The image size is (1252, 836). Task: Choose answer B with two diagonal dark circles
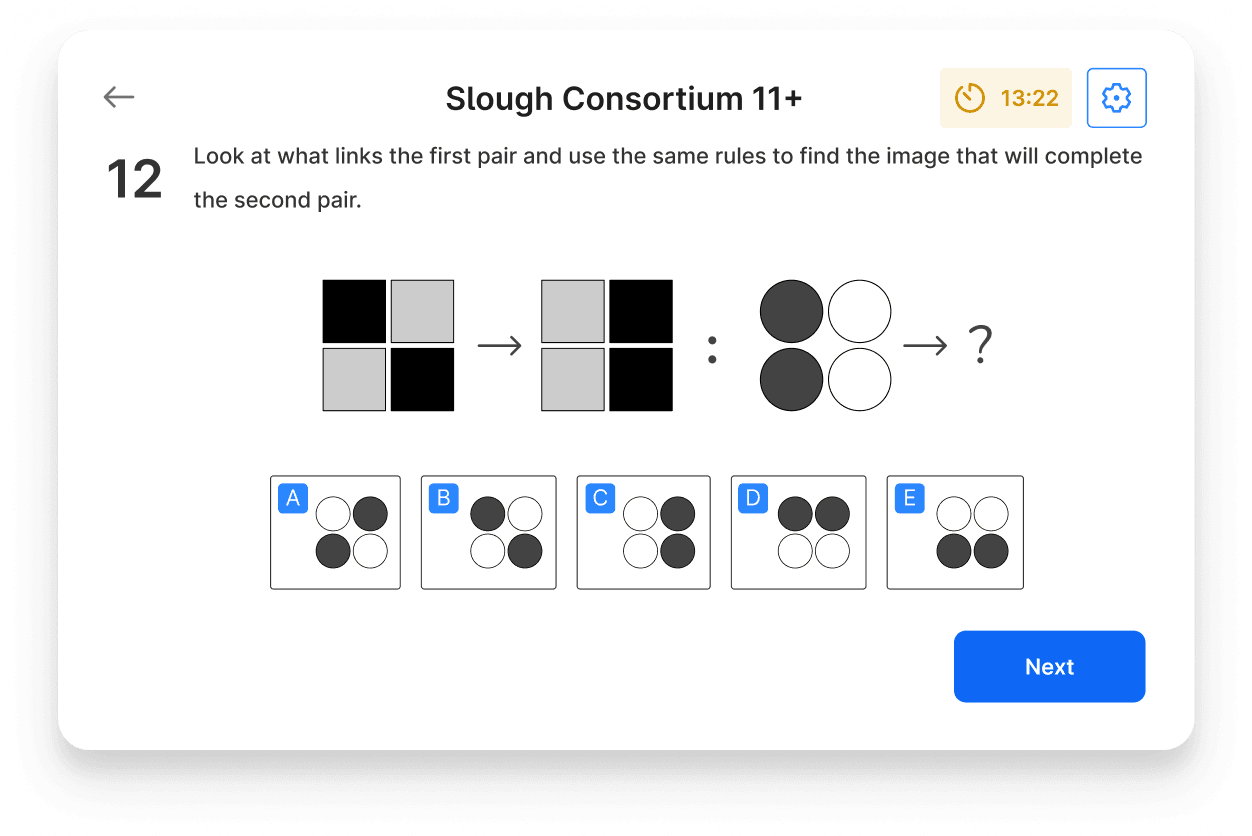[x=488, y=532]
